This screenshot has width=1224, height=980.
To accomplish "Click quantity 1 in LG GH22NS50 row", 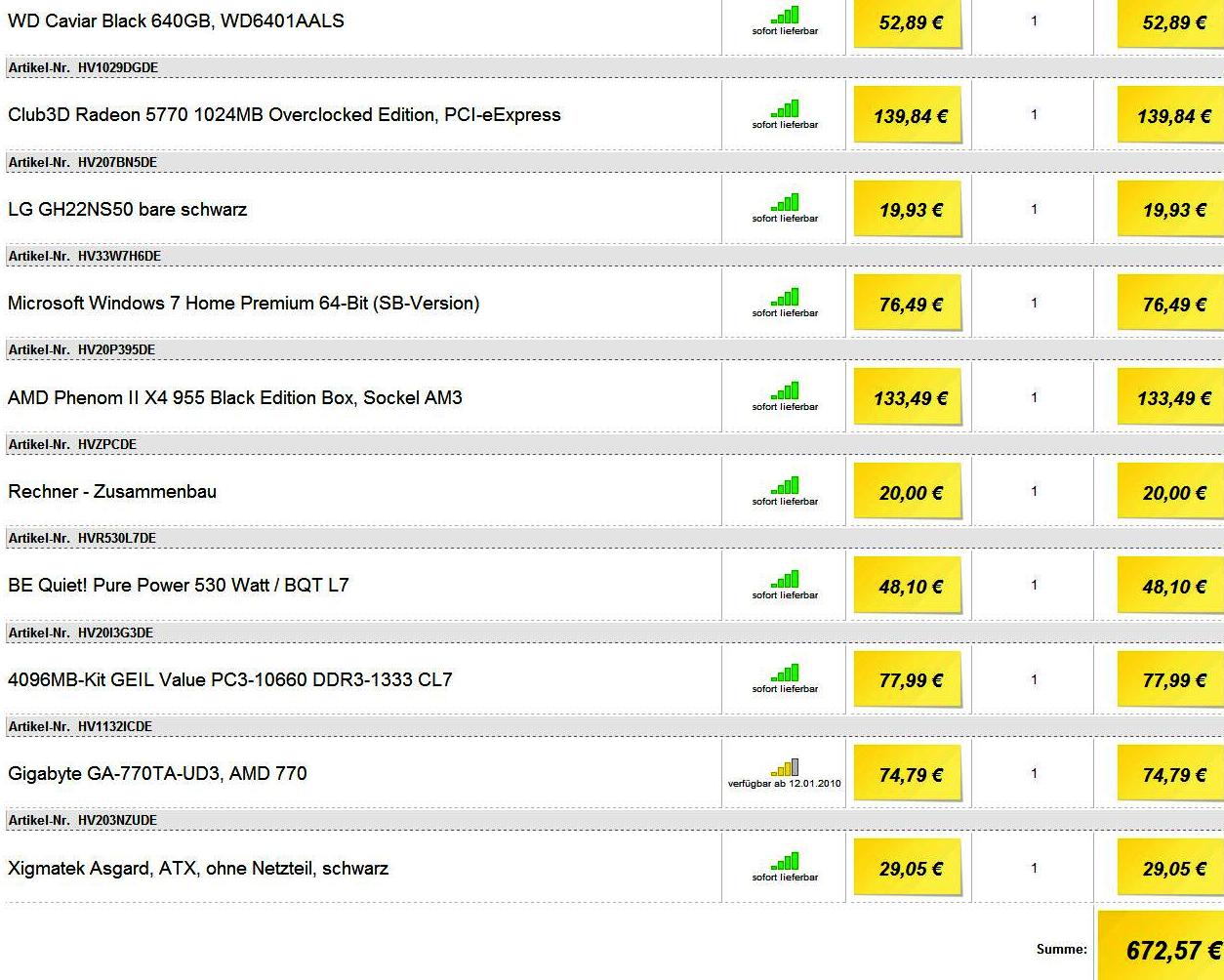I will coord(1034,209).
